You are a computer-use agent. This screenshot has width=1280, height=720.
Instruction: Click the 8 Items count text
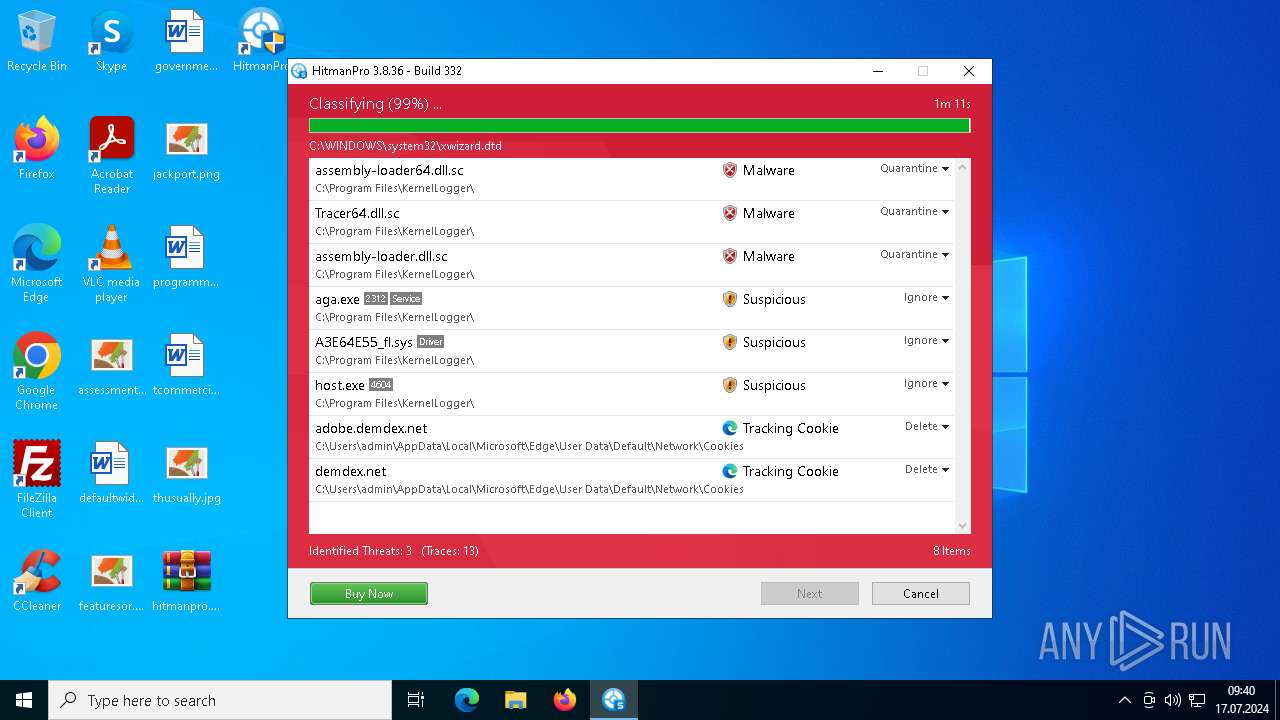point(952,551)
